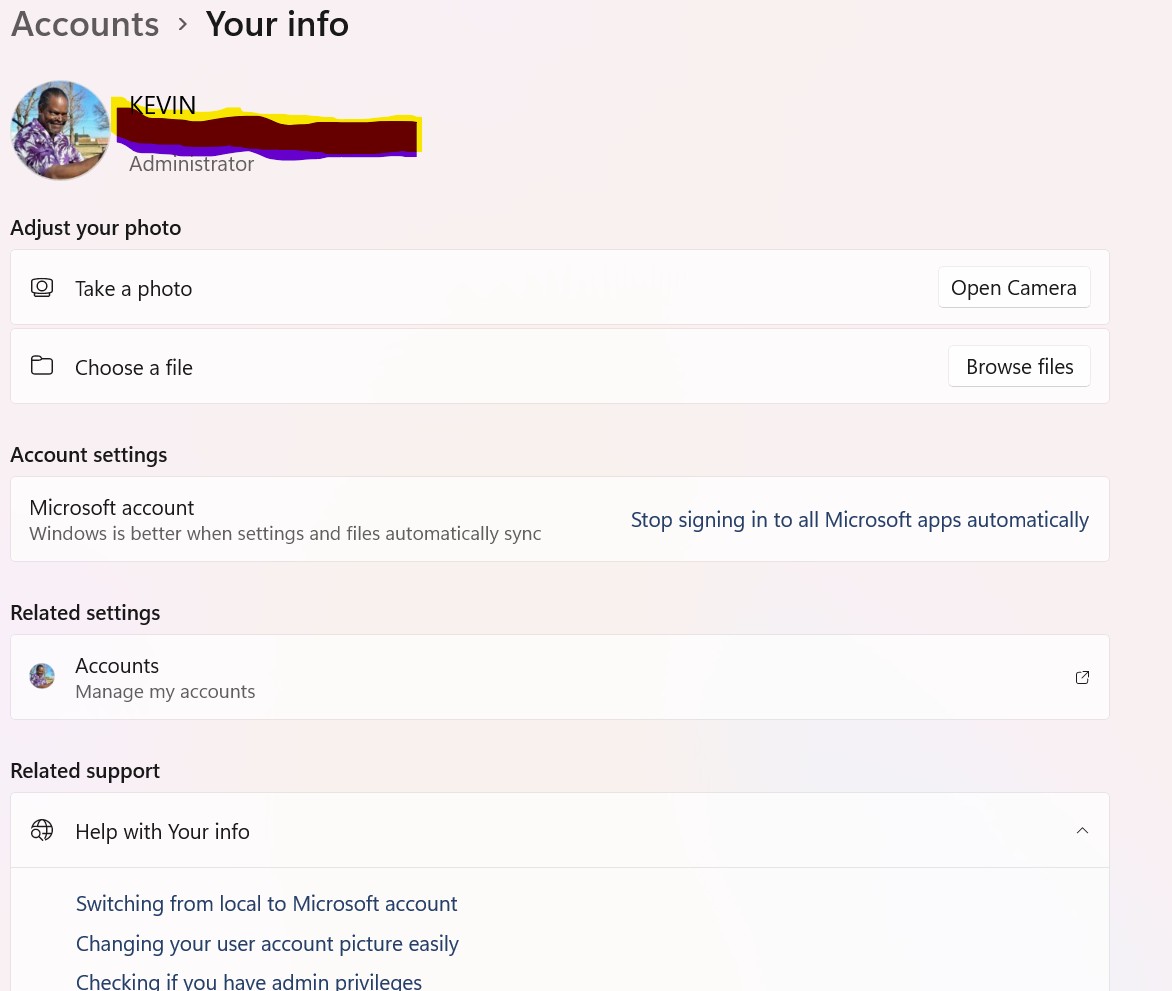1172x991 pixels.
Task: Go back to Accounts in the breadcrumb
Action: [85, 24]
